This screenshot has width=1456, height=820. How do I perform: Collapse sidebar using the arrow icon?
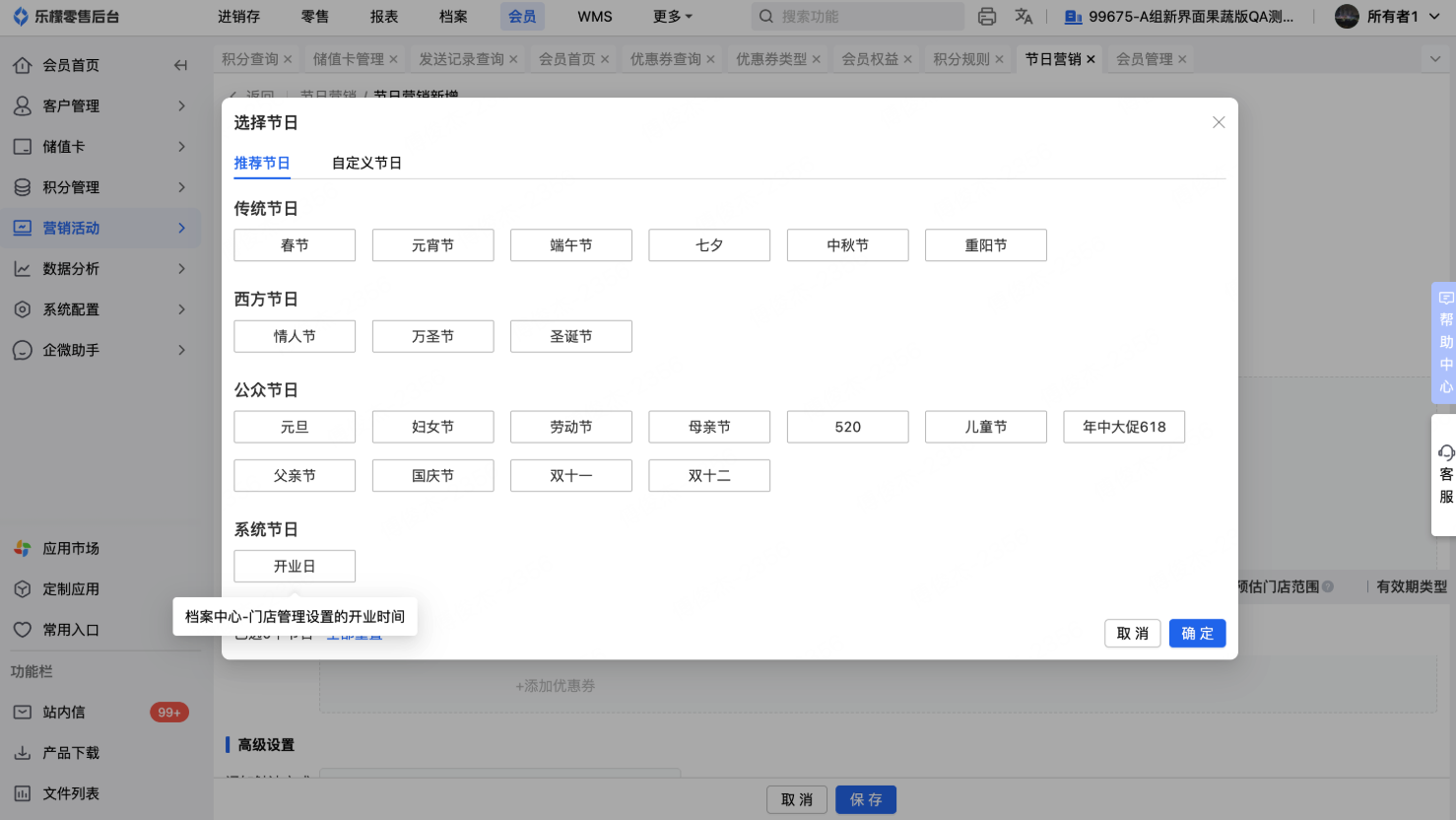point(180,65)
